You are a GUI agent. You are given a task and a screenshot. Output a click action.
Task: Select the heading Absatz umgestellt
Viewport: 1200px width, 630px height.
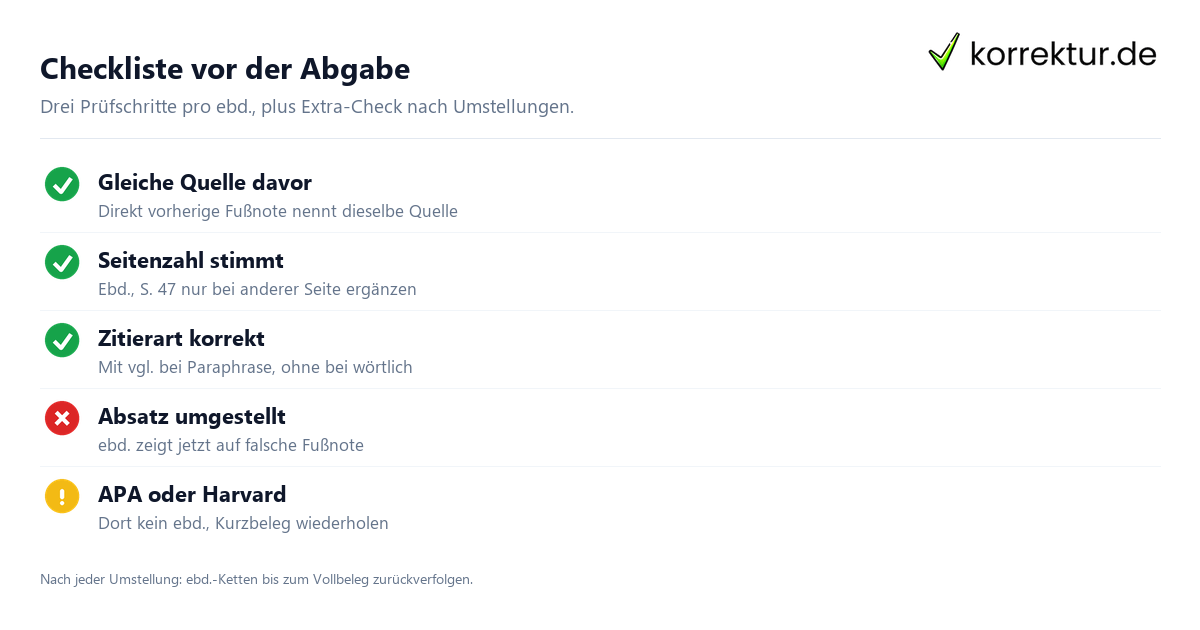click(x=192, y=417)
